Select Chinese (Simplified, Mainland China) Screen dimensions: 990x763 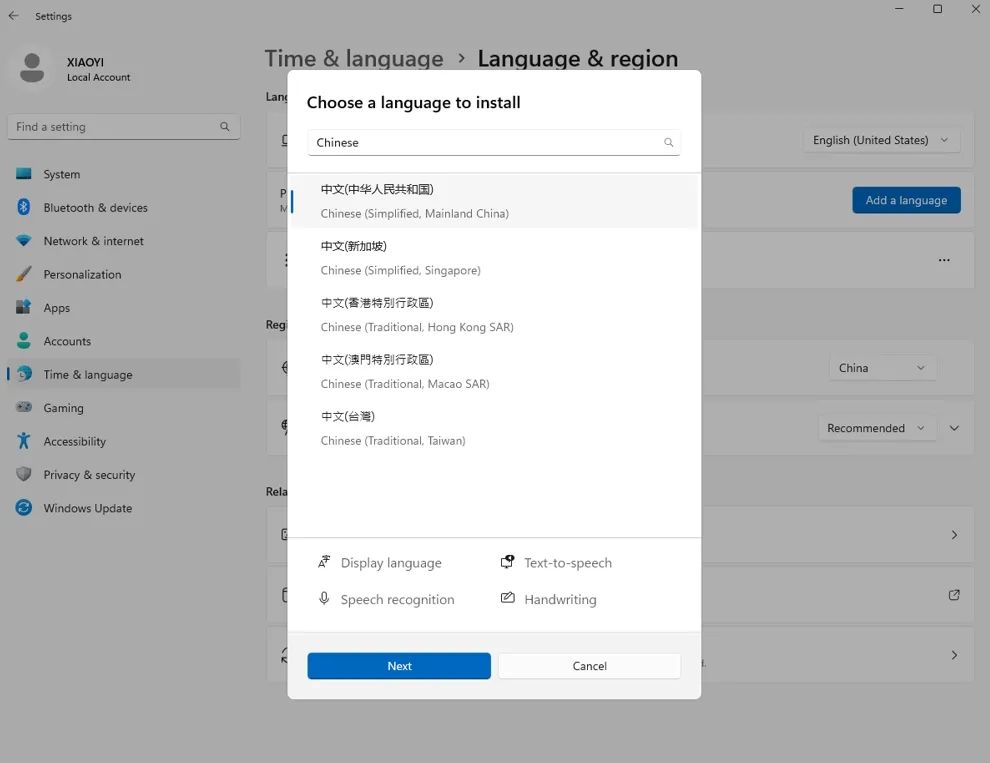494,201
